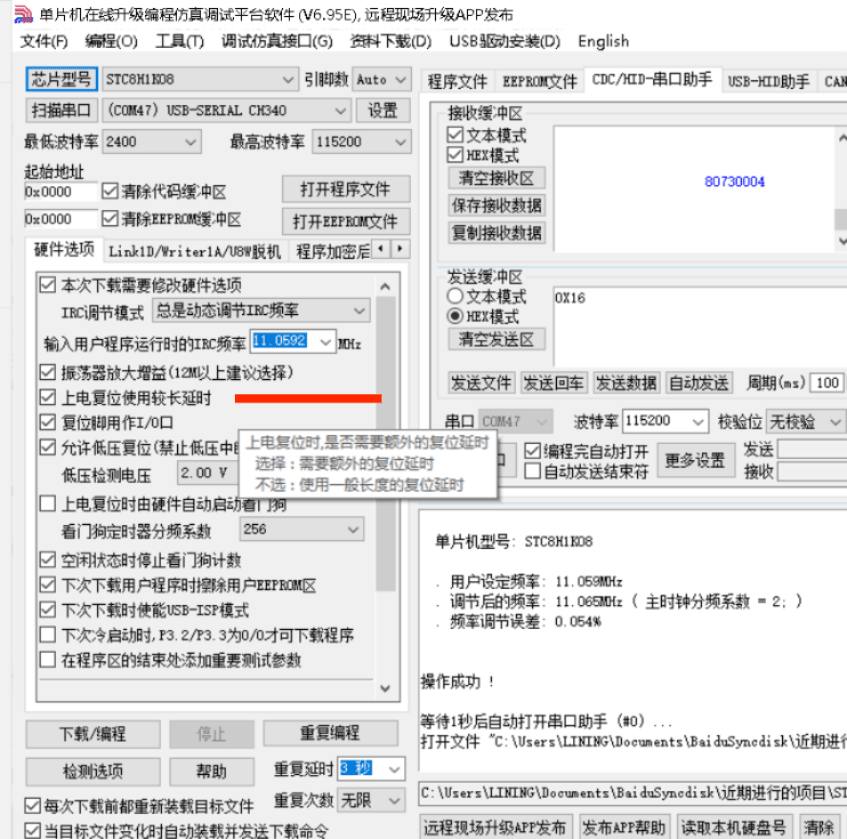Click the 自动发送 button

pos(699,383)
